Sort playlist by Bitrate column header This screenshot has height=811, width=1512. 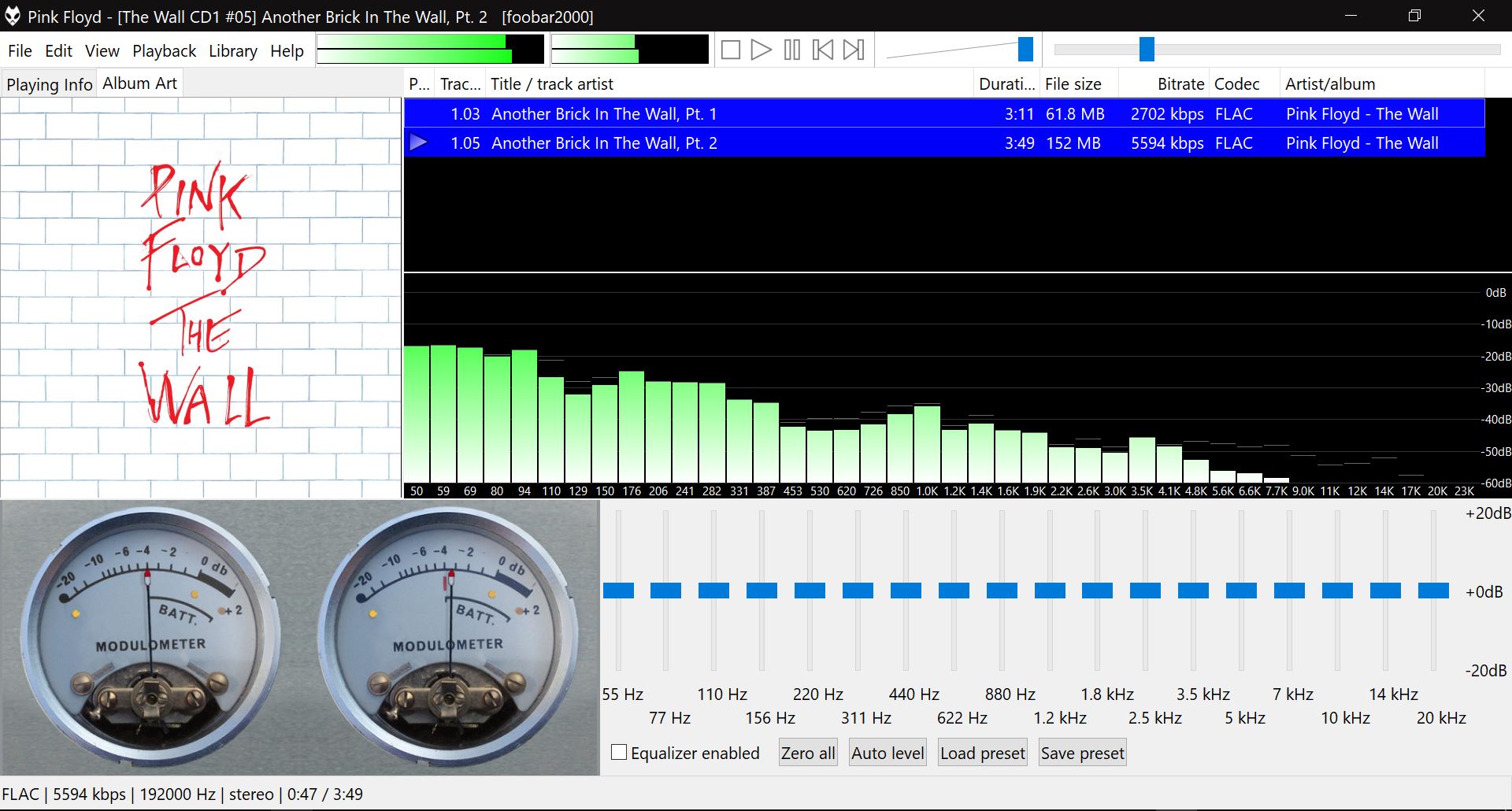[1163, 83]
